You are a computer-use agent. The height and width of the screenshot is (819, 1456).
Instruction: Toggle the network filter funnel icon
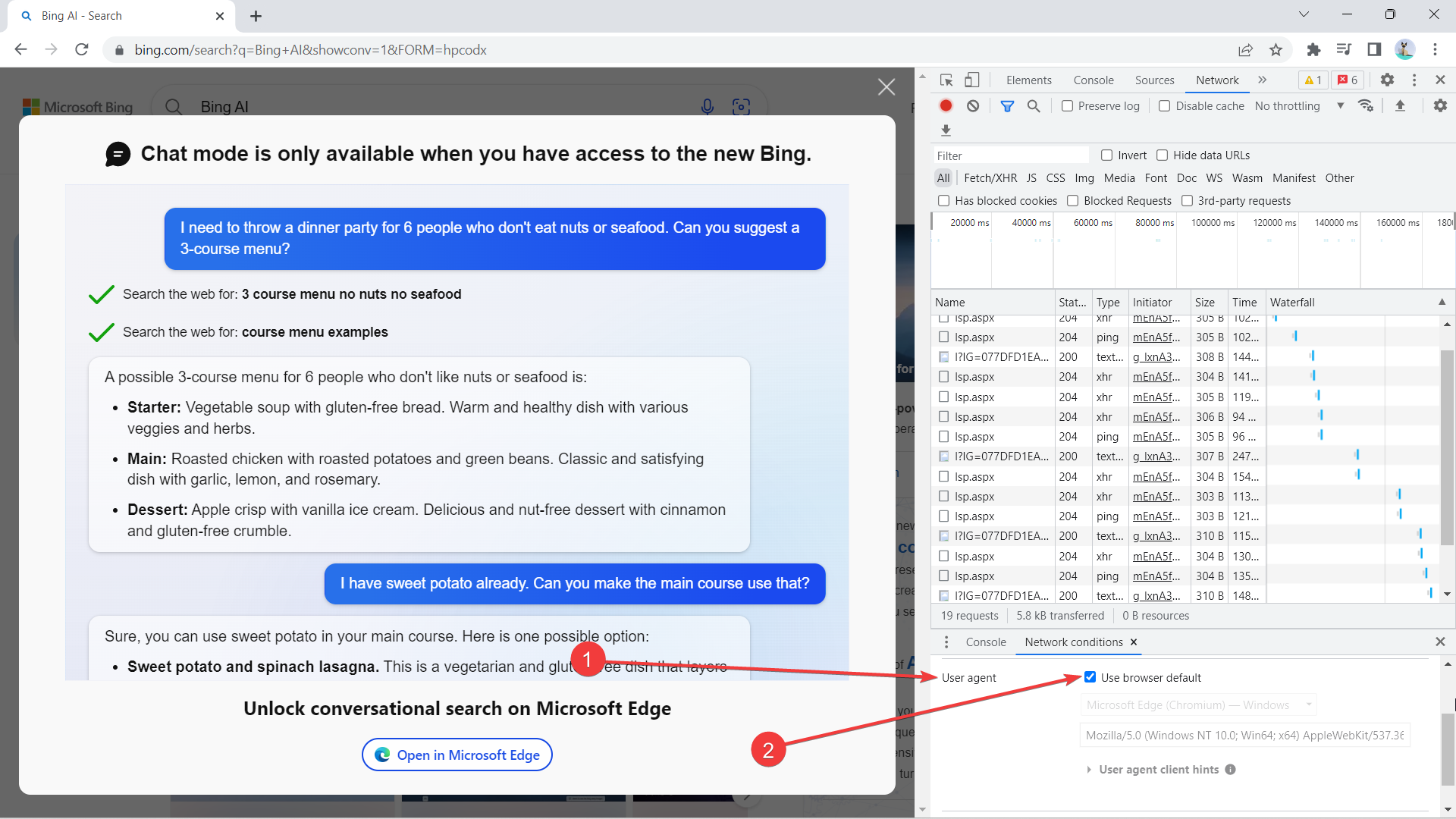[1007, 106]
